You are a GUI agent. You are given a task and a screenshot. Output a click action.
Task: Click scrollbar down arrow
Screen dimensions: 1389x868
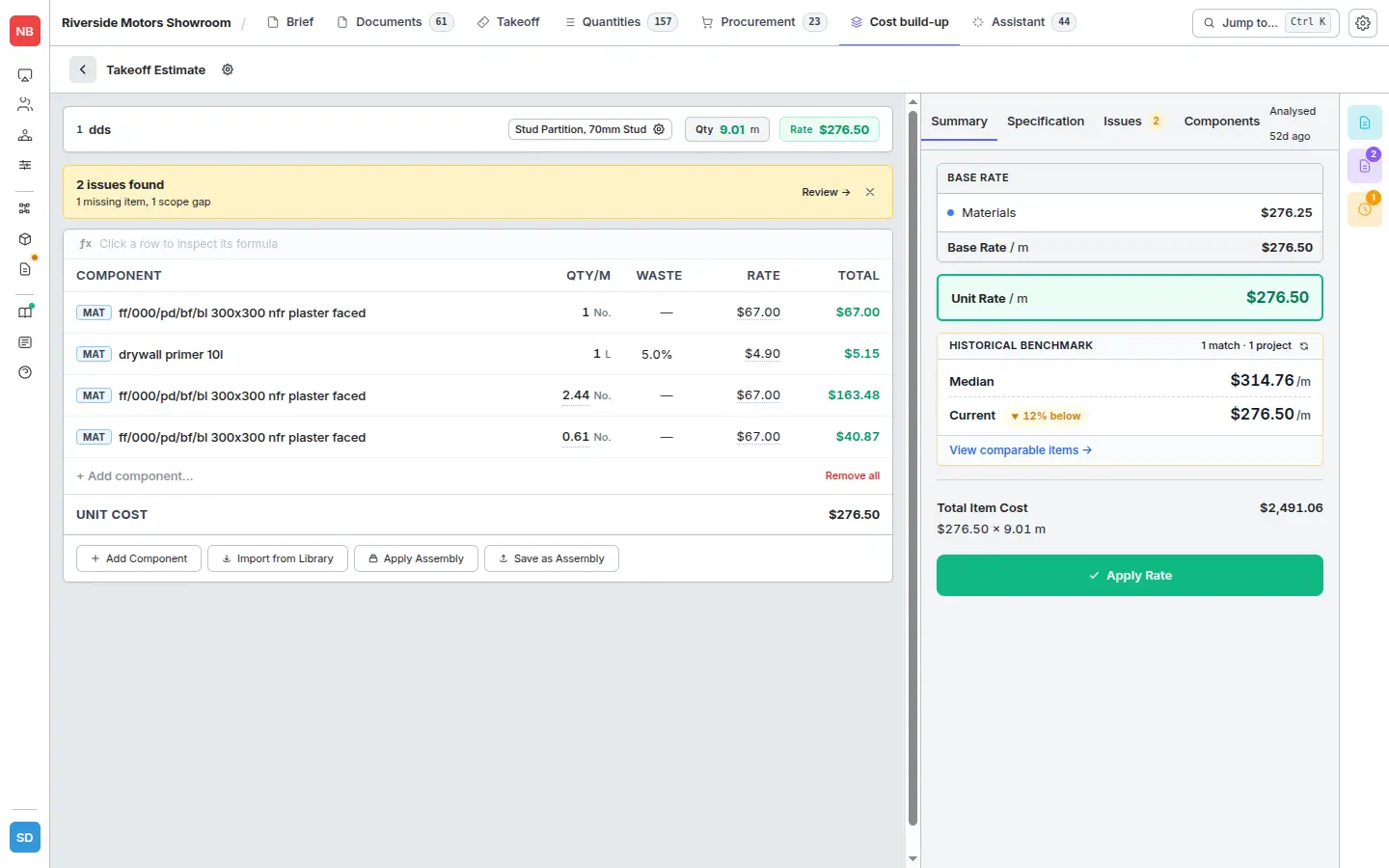(912, 858)
